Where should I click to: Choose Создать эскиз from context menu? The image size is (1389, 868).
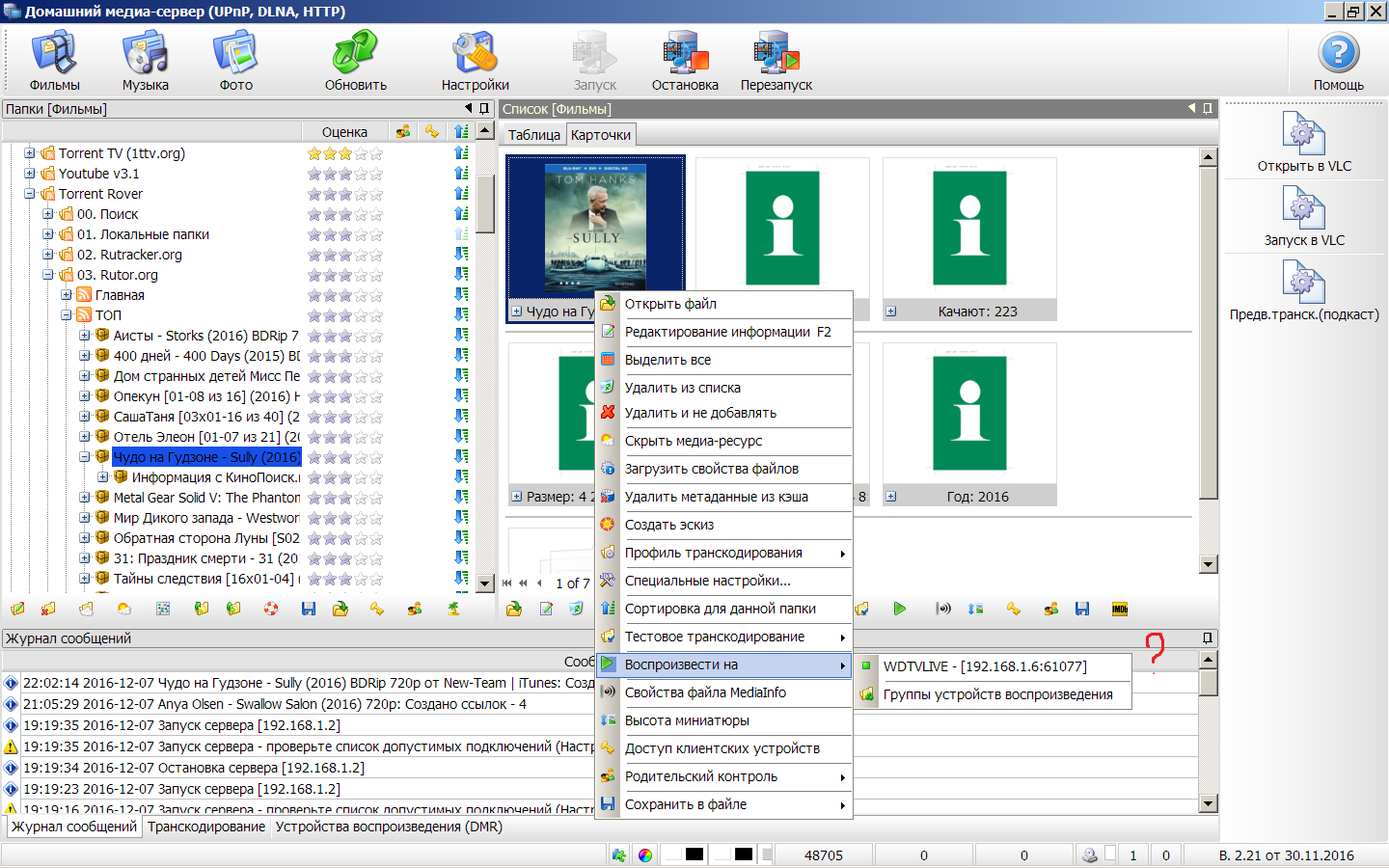click(x=669, y=525)
